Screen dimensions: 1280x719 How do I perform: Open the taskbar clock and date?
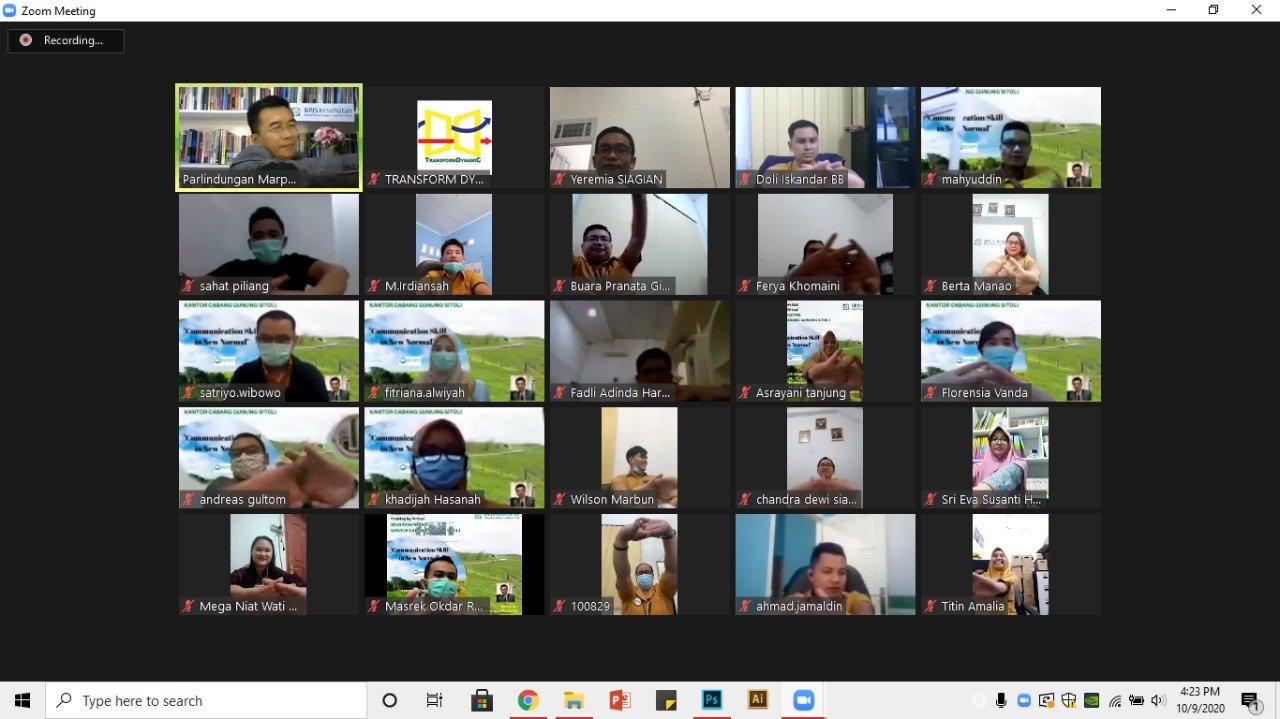point(1199,700)
